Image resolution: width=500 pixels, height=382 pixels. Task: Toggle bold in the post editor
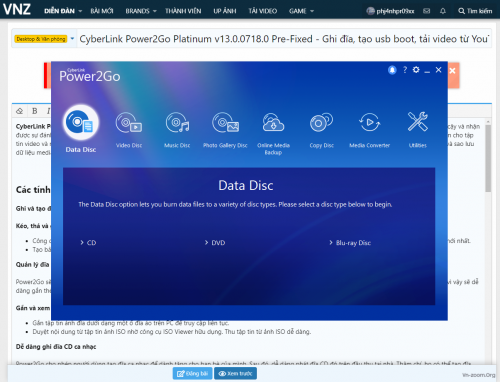[x=35, y=111]
